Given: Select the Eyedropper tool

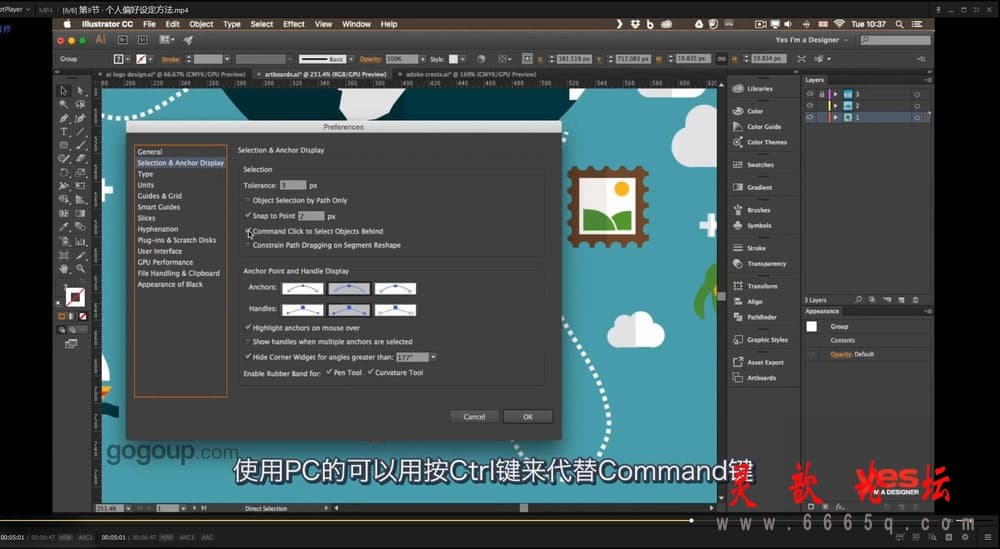Looking at the screenshot, I should 64,227.
